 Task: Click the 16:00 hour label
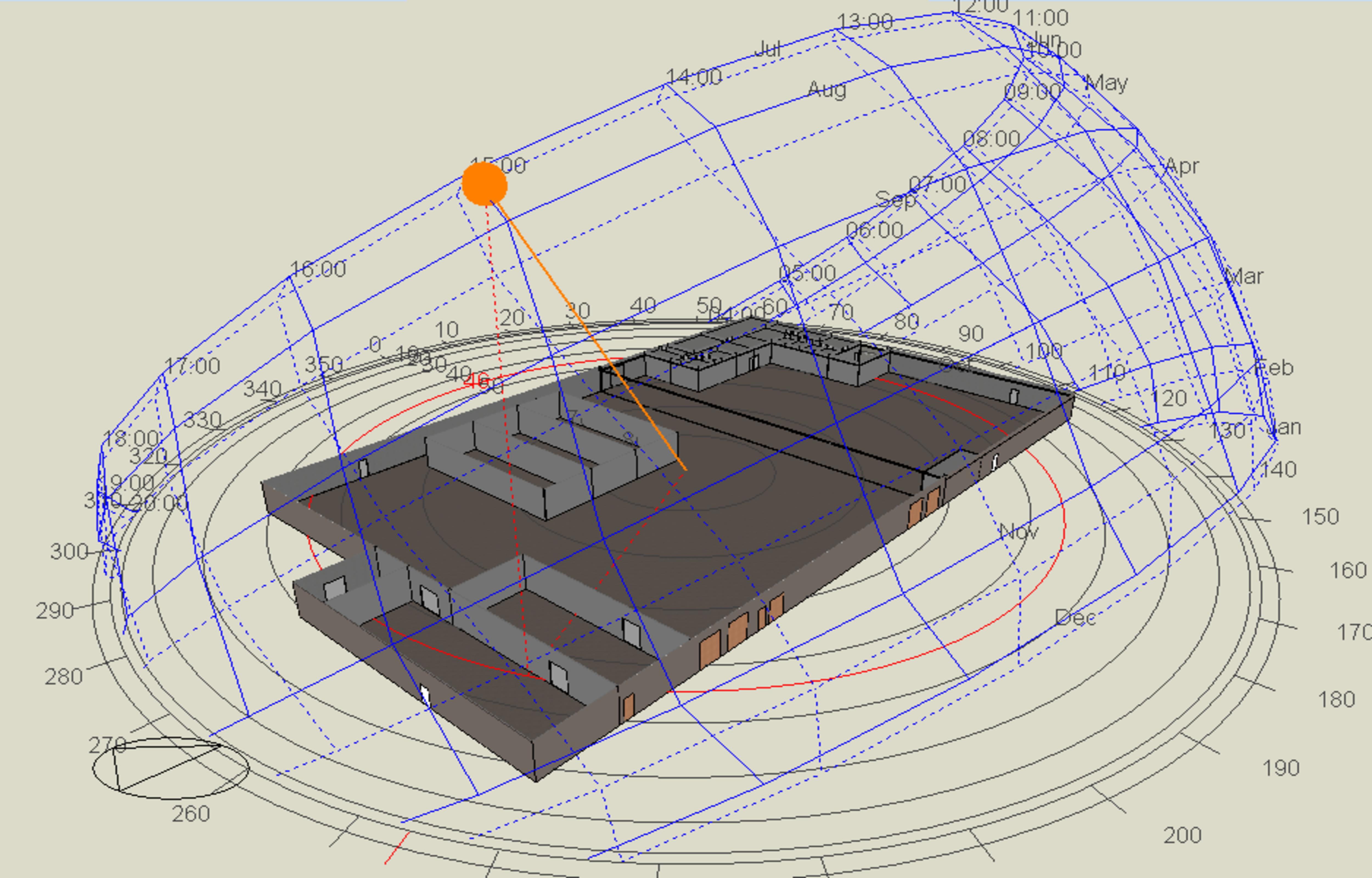pyautogui.click(x=317, y=269)
